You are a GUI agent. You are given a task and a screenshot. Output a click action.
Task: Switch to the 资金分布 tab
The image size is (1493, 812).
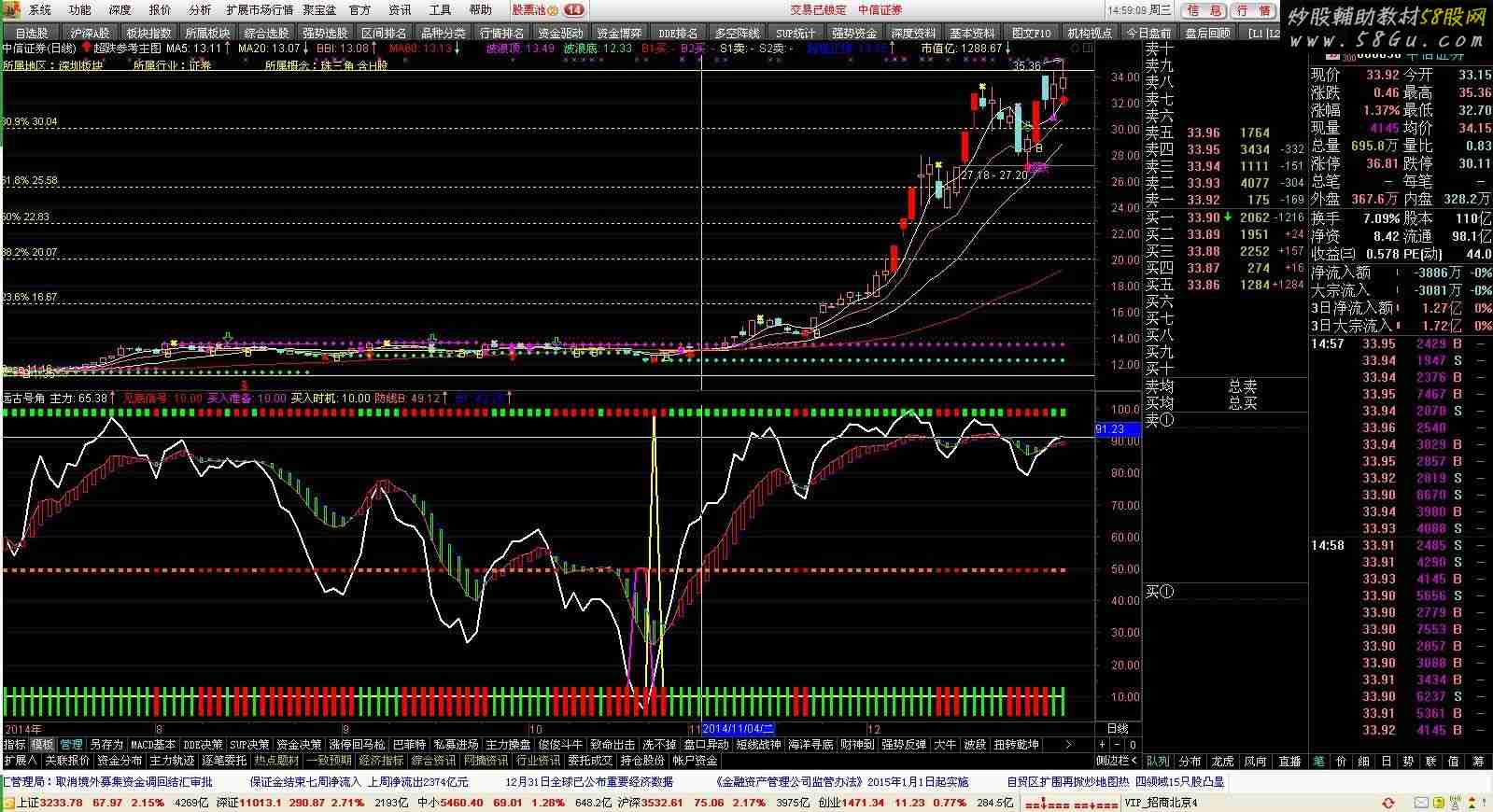(x=120, y=761)
